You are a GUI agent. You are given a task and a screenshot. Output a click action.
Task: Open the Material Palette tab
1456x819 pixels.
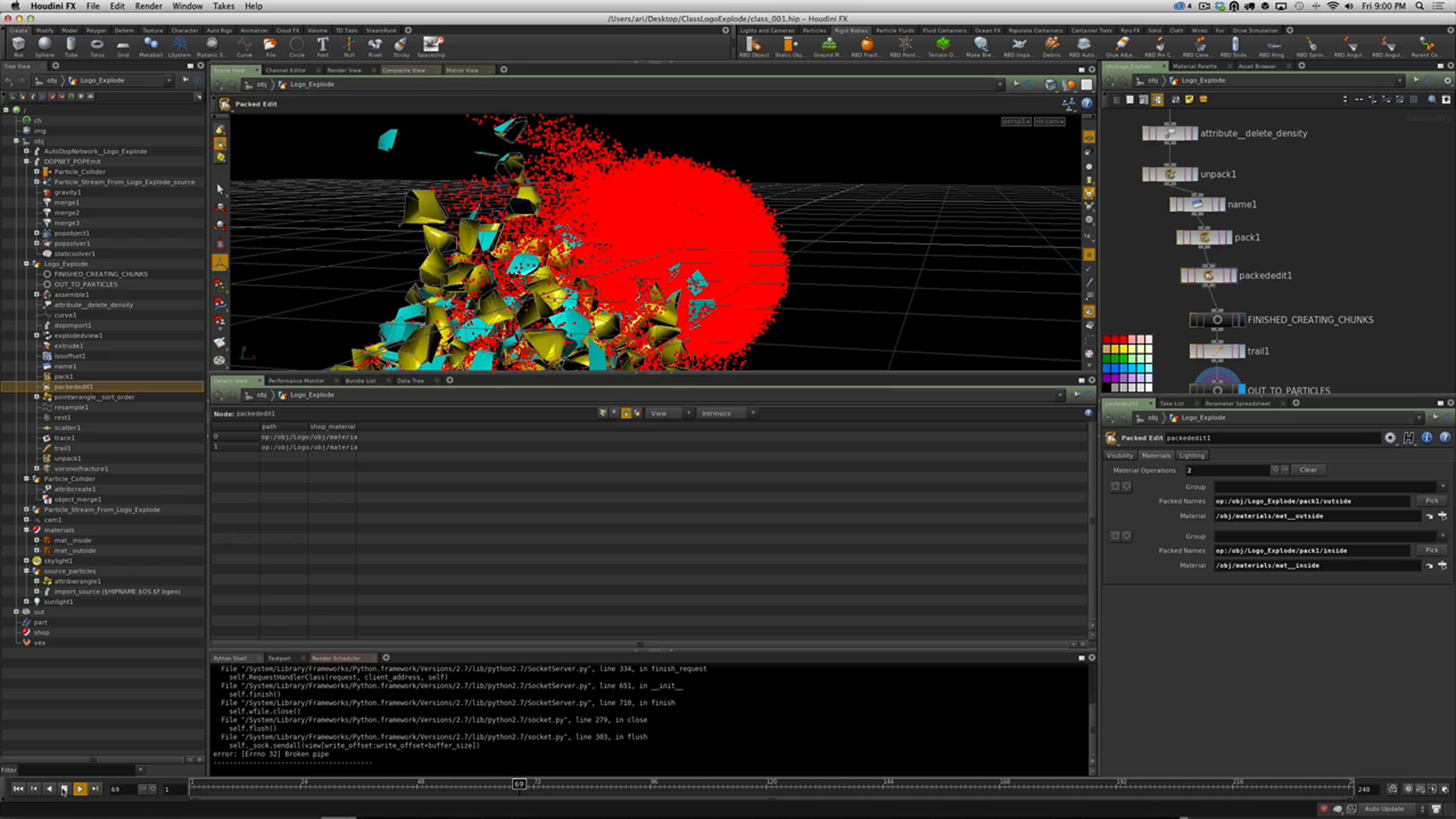coord(1195,66)
